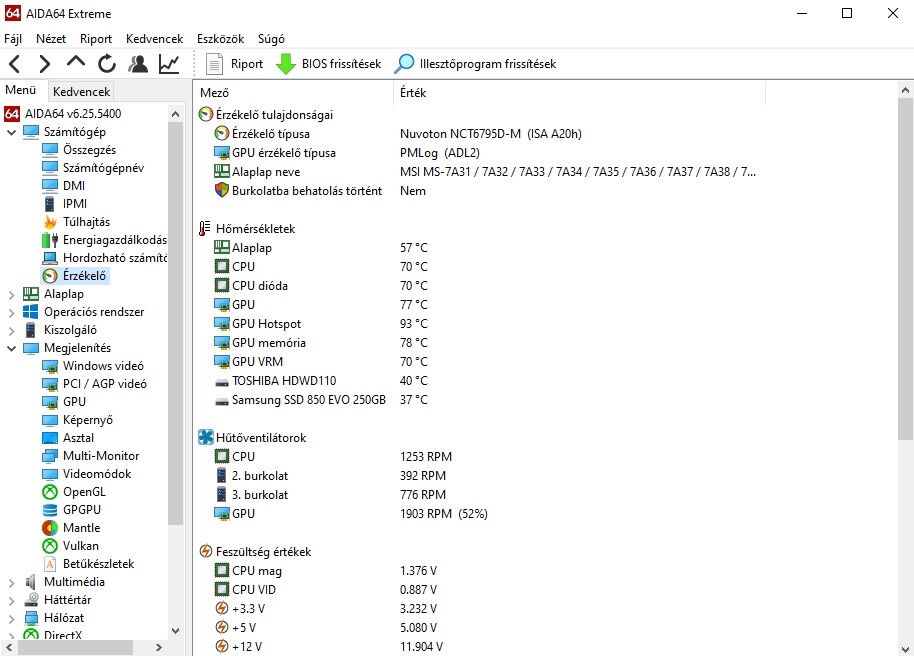This screenshot has width=914, height=656.
Task: Click Illesztőprogram frissítések button
Action: coord(475,64)
